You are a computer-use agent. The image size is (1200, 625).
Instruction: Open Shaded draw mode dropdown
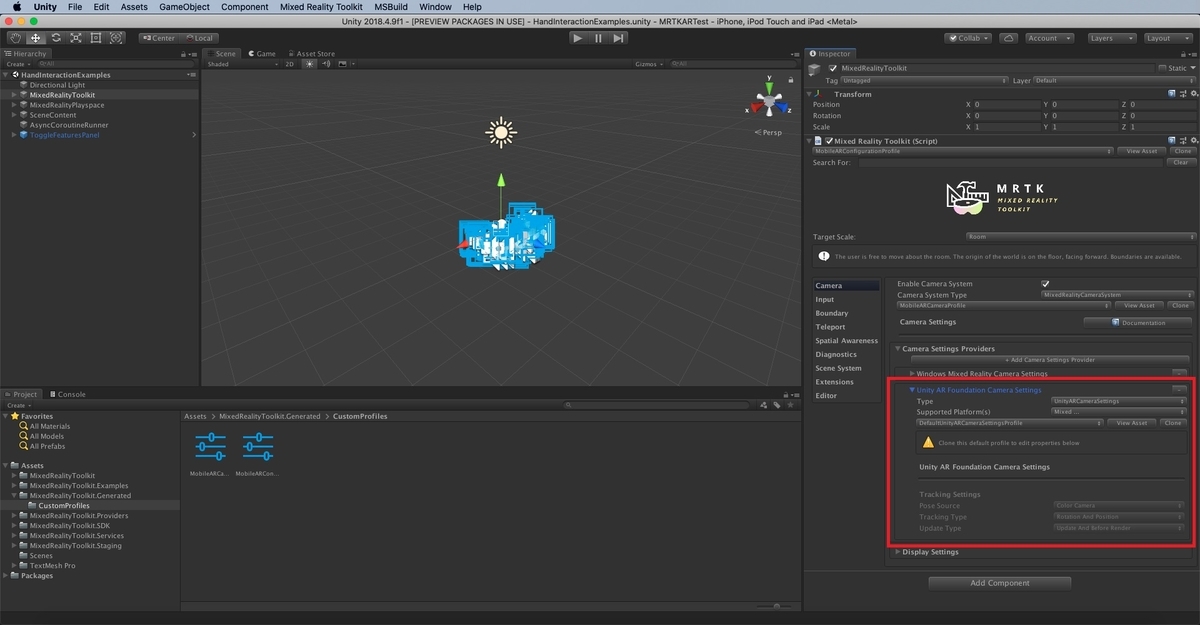click(x=241, y=64)
